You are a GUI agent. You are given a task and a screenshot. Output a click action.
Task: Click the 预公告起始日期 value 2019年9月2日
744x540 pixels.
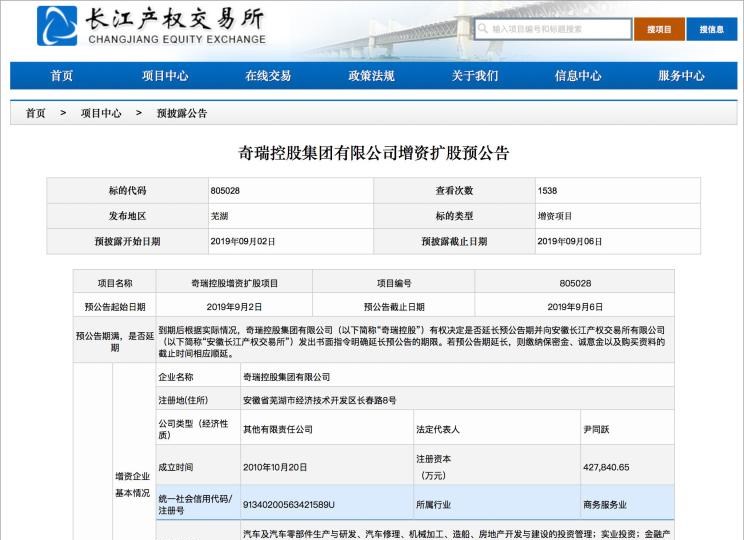pyautogui.click(x=234, y=307)
